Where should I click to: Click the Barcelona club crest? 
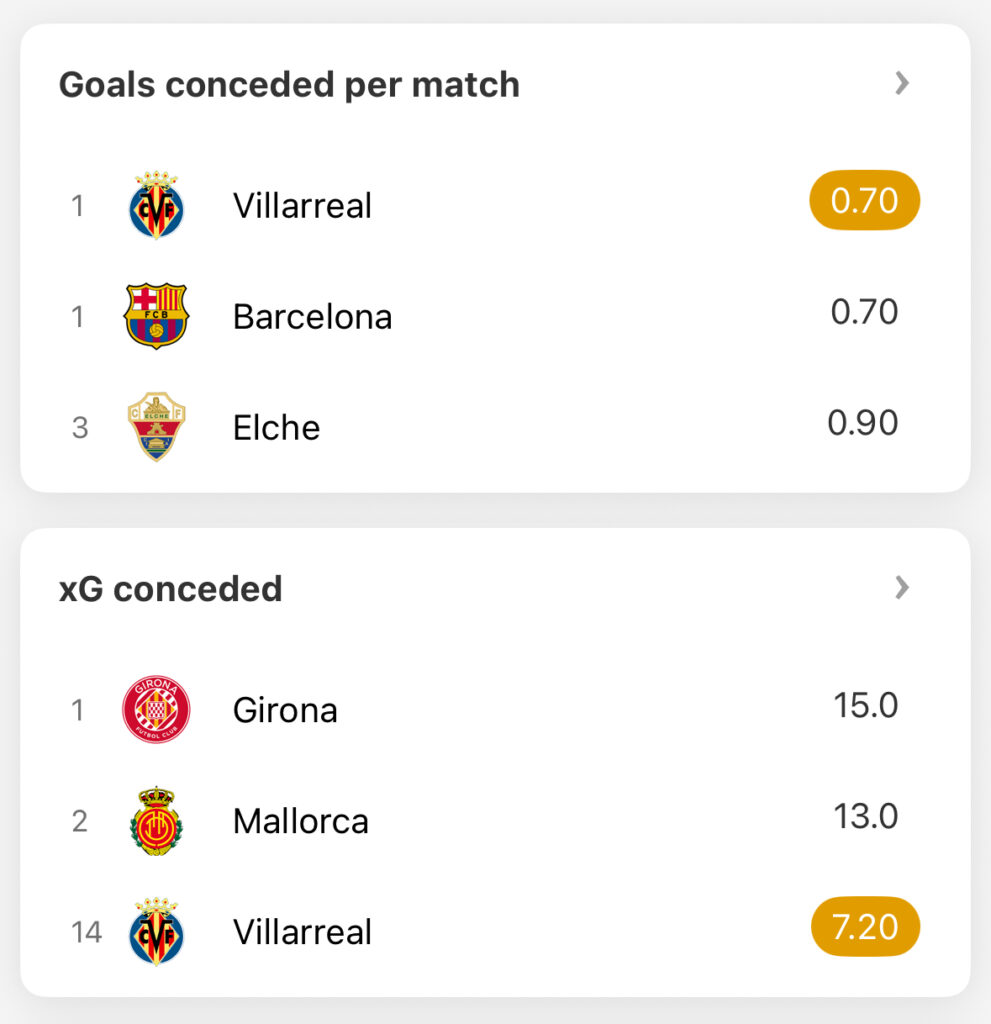[156, 316]
